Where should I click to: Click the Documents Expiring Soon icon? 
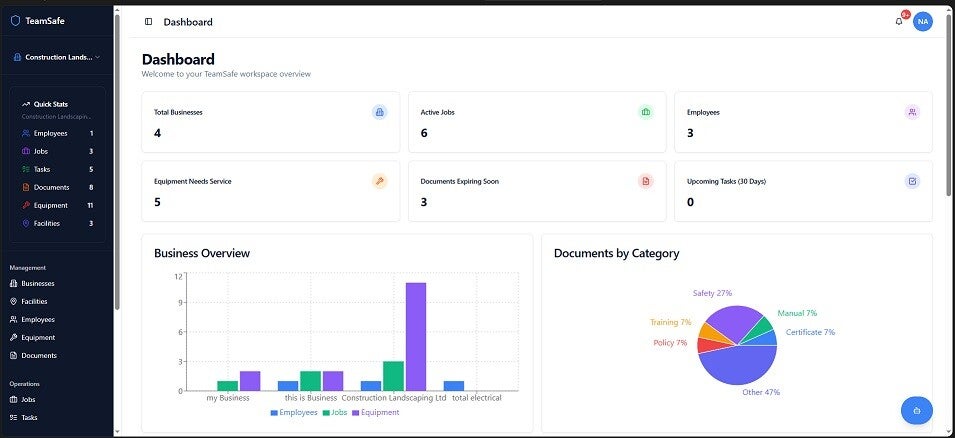click(x=646, y=181)
